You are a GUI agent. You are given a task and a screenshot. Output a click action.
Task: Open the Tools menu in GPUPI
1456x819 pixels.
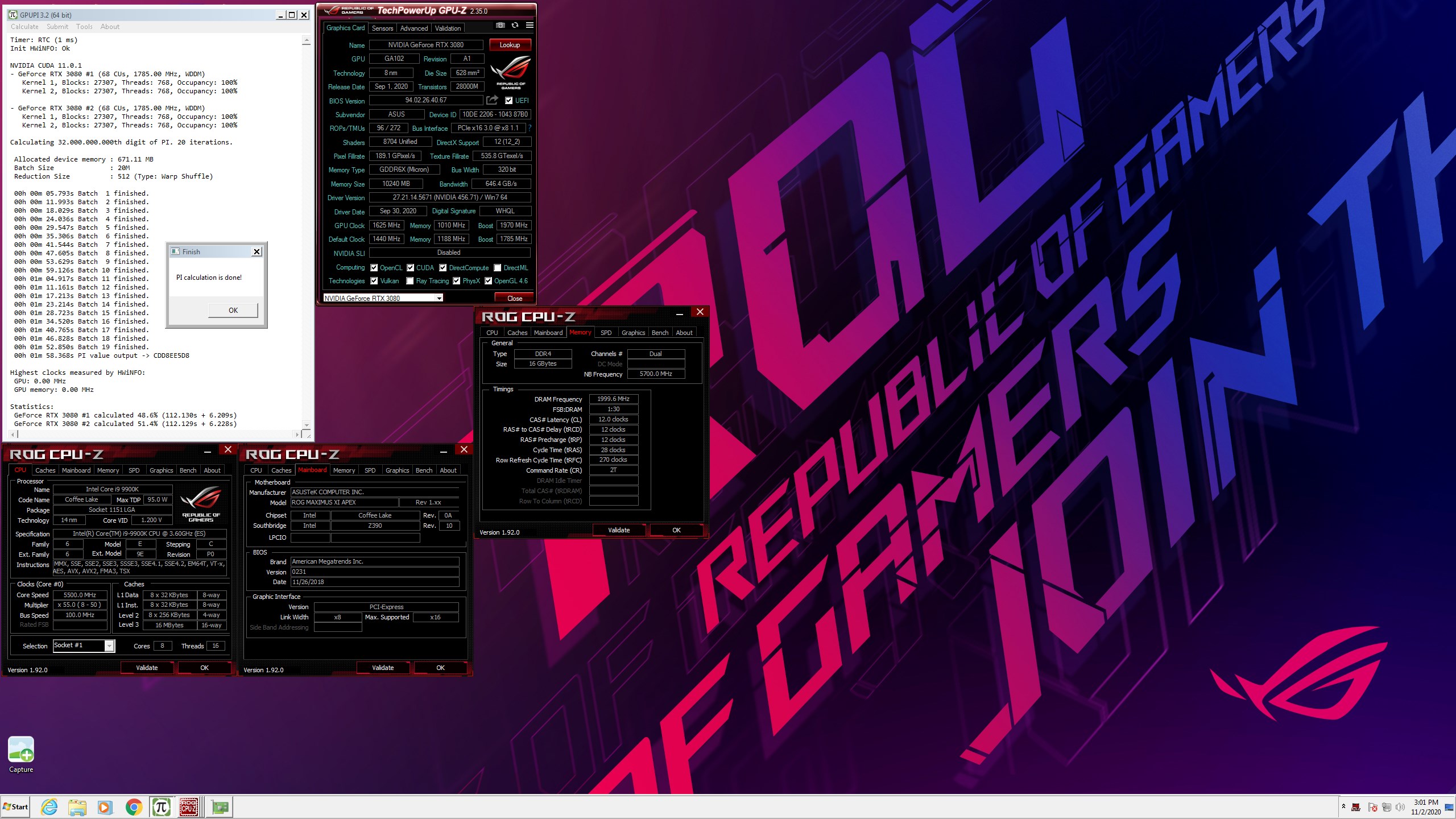[84, 27]
